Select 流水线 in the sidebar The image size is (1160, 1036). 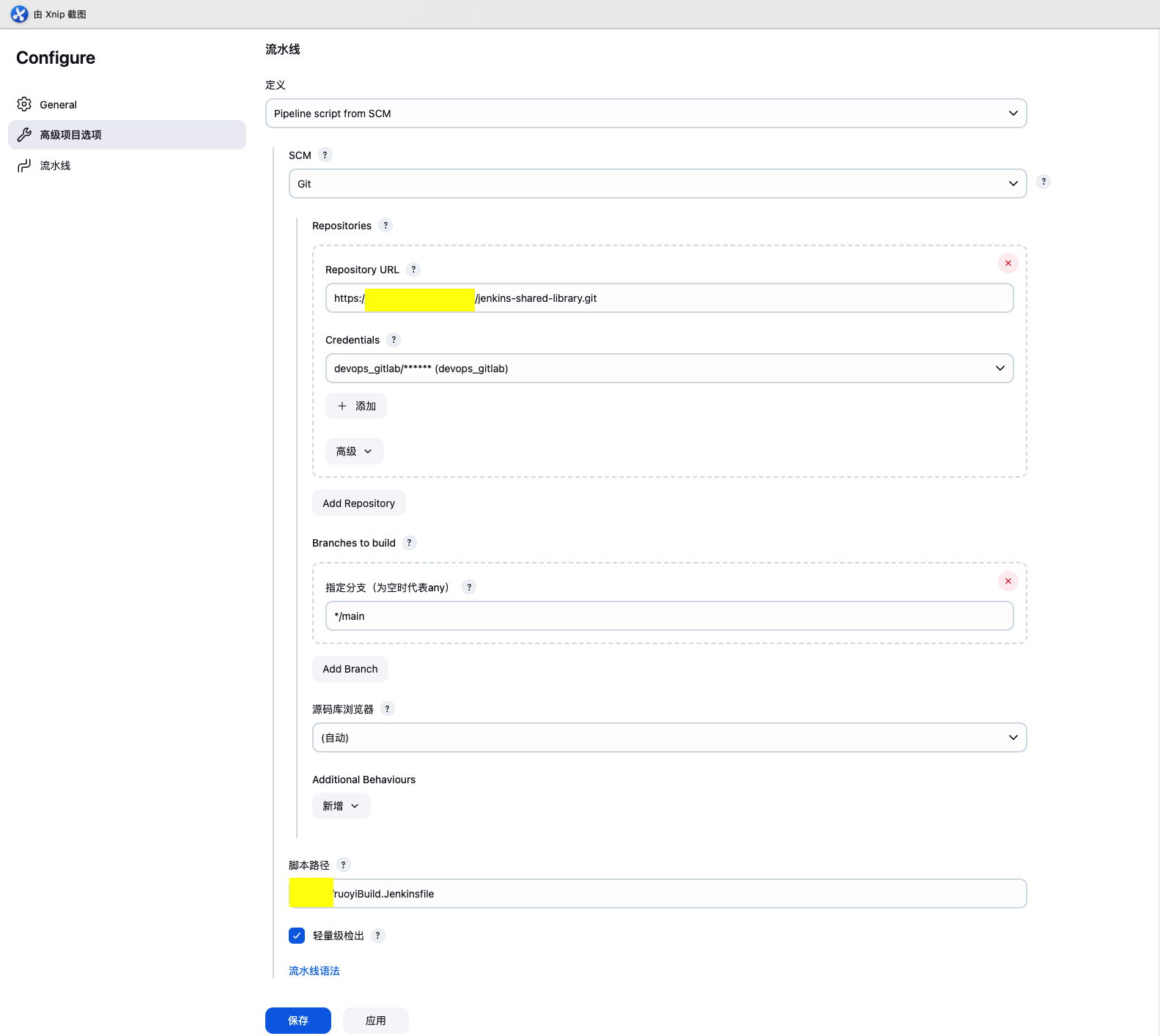pos(55,166)
